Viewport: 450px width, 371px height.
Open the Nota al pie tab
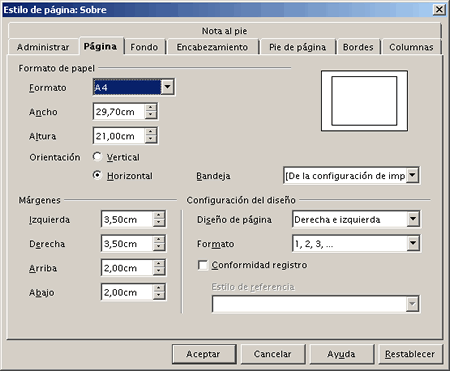224,31
